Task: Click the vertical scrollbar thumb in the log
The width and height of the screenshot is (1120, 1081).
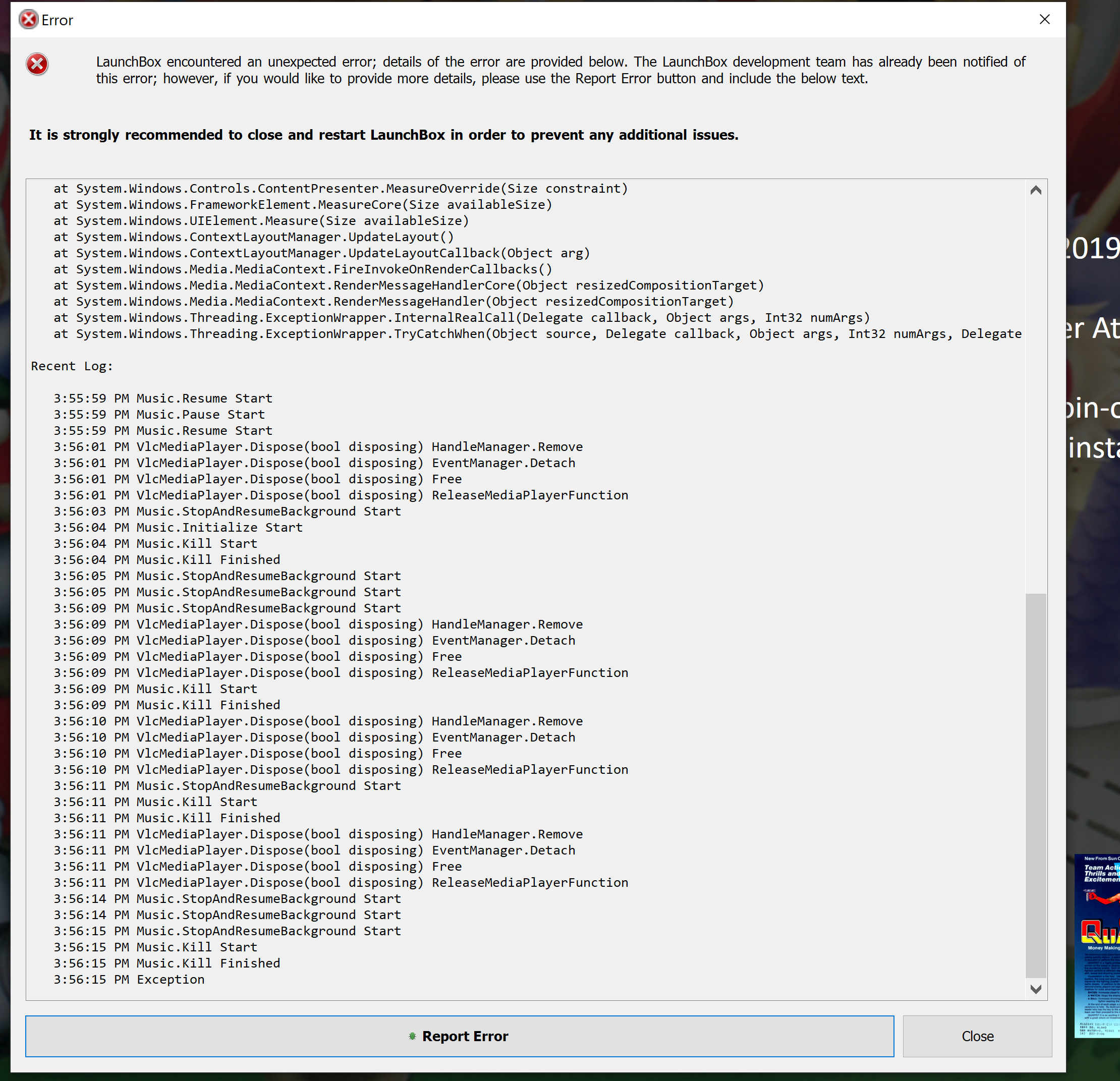Action: (1035, 786)
